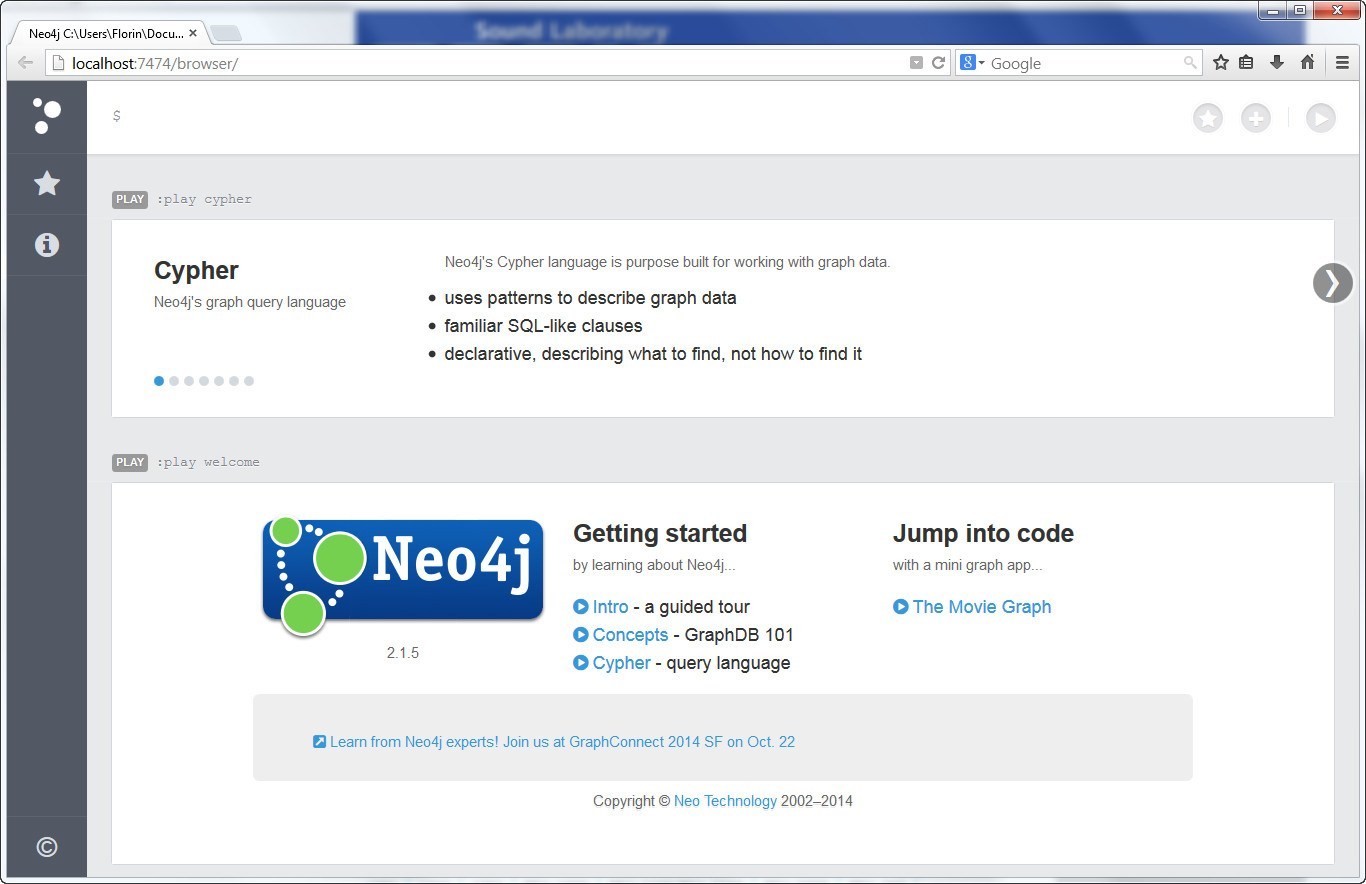Select the first Cypher slide dot
The height and width of the screenshot is (884, 1366).
tap(159, 381)
